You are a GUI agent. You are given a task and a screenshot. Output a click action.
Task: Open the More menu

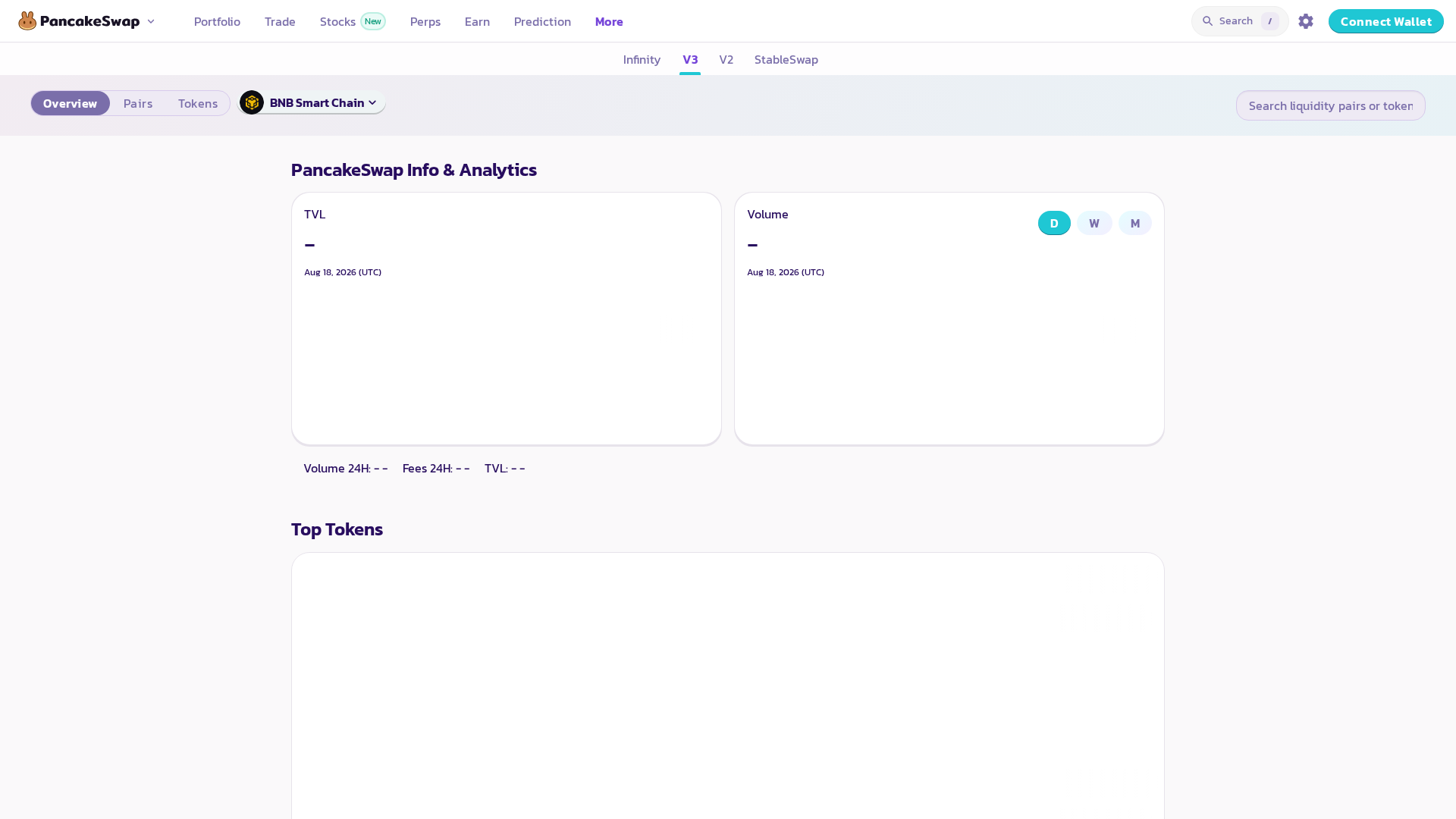pyautogui.click(x=609, y=21)
